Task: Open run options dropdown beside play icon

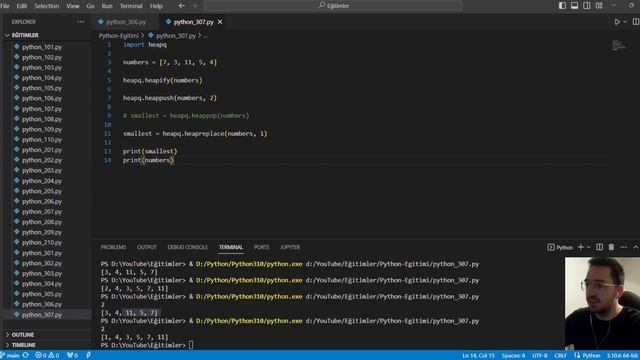Action: click(625, 22)
